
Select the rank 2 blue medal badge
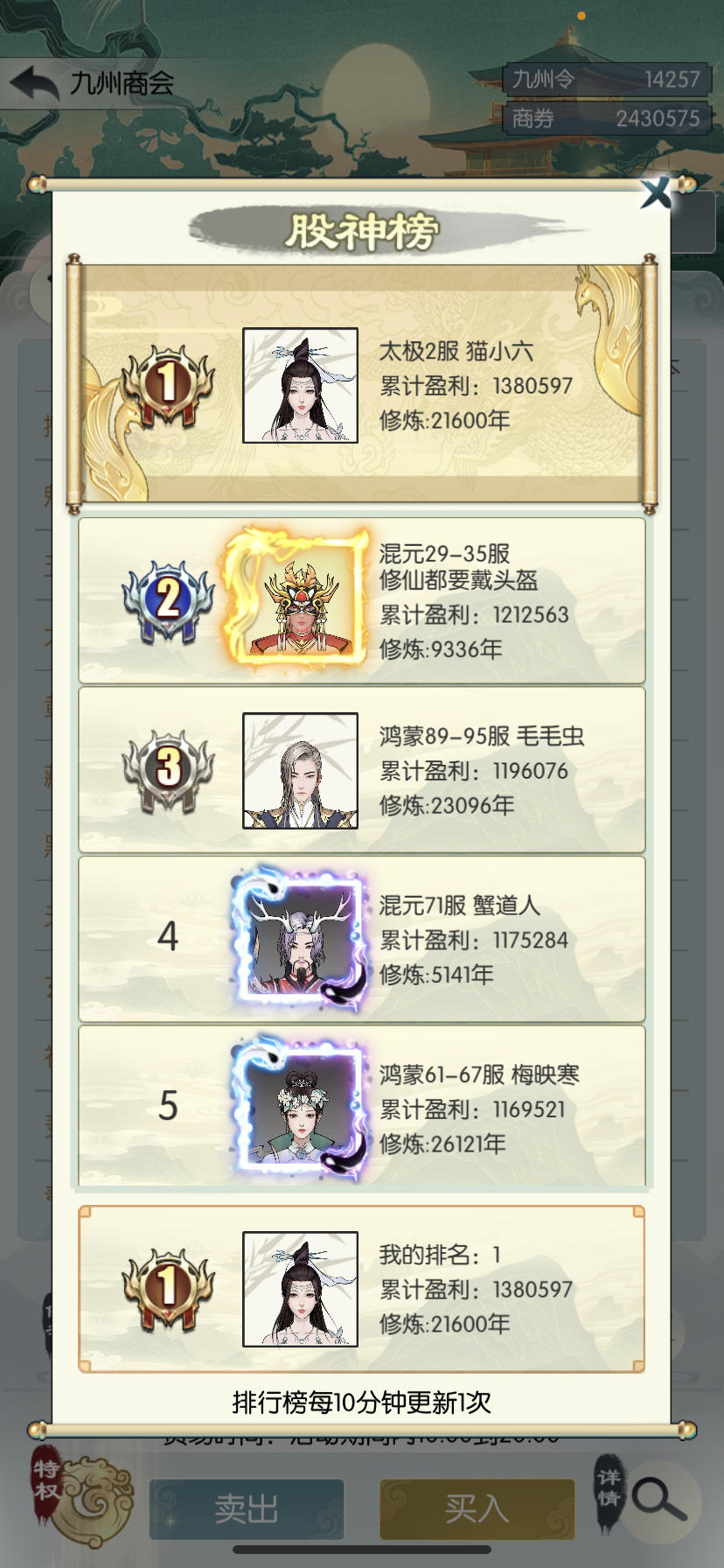(168, 600)
